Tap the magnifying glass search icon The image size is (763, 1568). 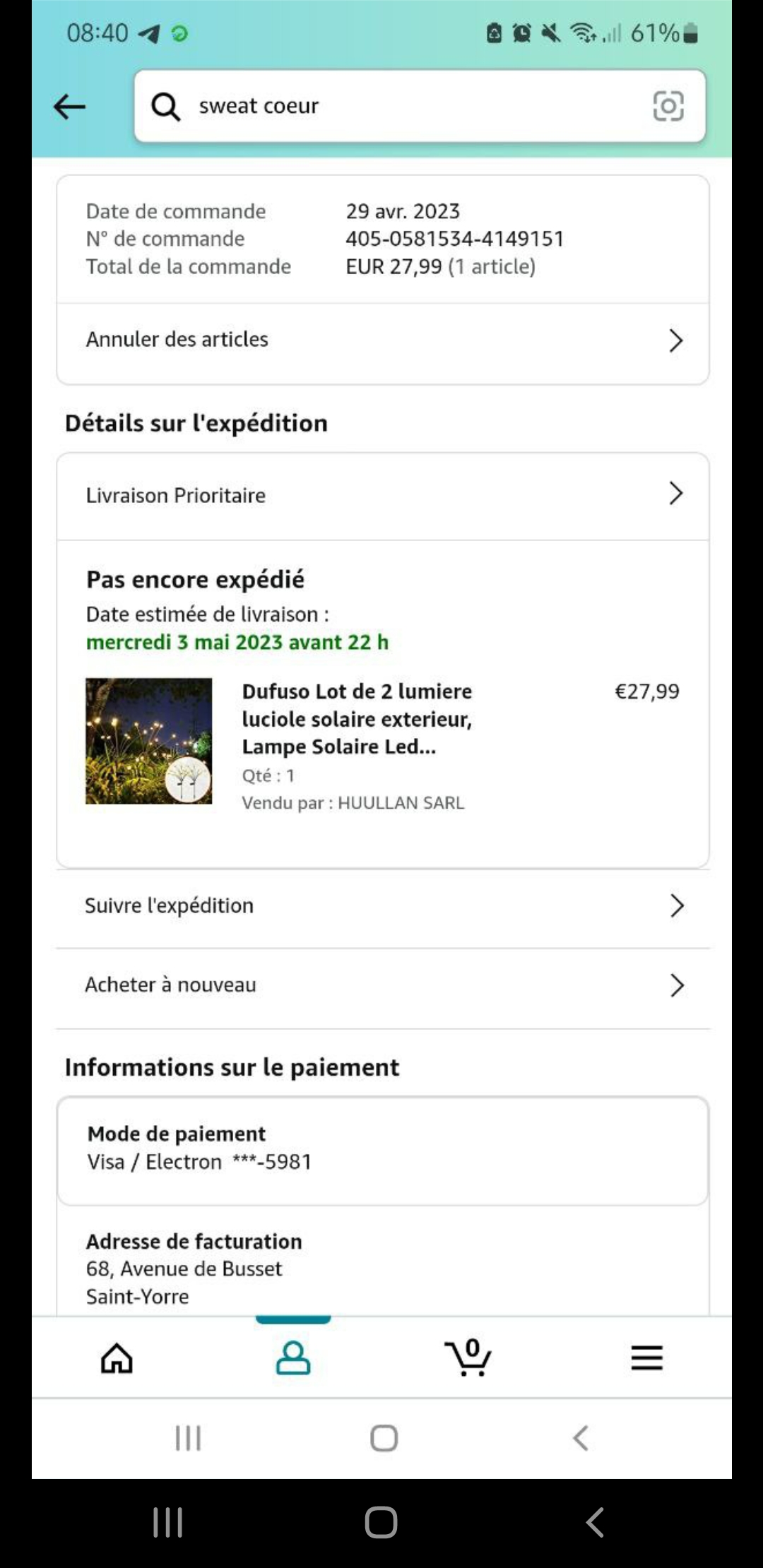[166, 107]
